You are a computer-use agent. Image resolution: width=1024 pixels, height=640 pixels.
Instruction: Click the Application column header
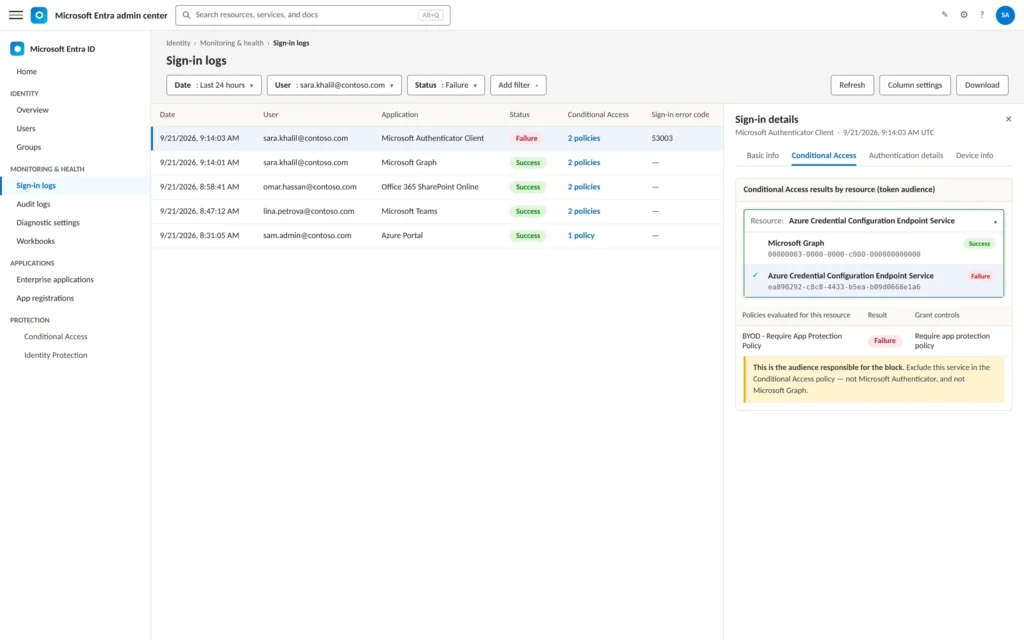pos(400,114)
